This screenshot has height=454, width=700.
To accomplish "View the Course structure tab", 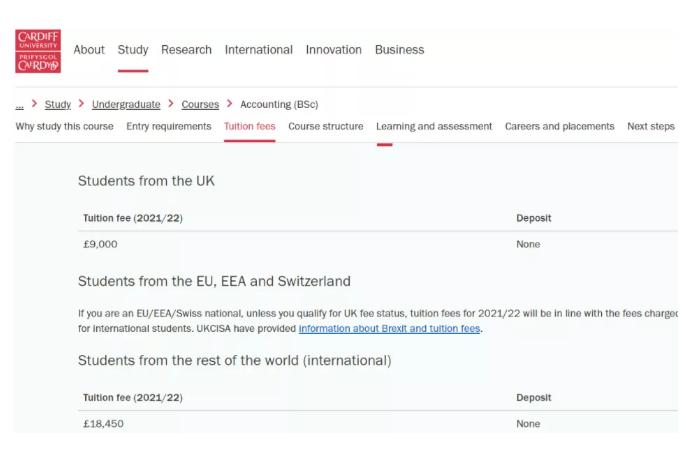I will pyautogui.click(x=326, y=127).
